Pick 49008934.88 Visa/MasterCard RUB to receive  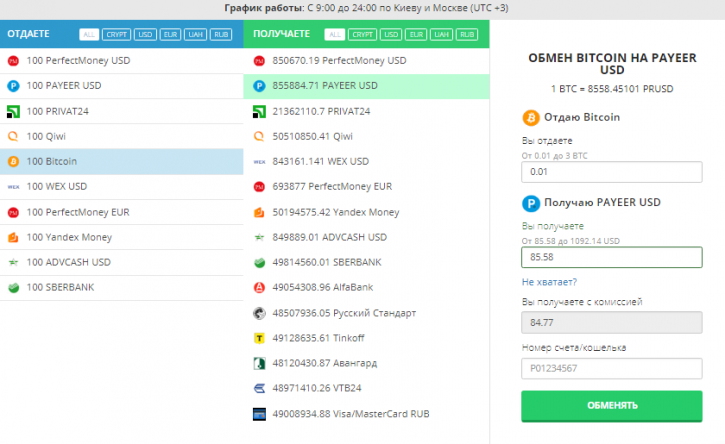coord(366,414)
